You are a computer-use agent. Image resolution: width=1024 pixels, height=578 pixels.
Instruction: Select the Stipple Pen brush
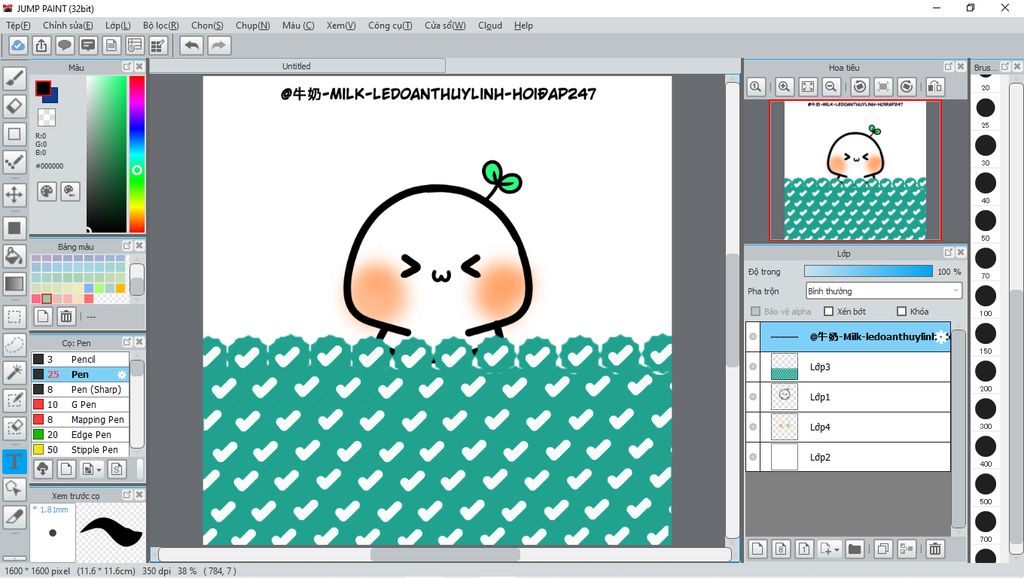pos(80,449)
